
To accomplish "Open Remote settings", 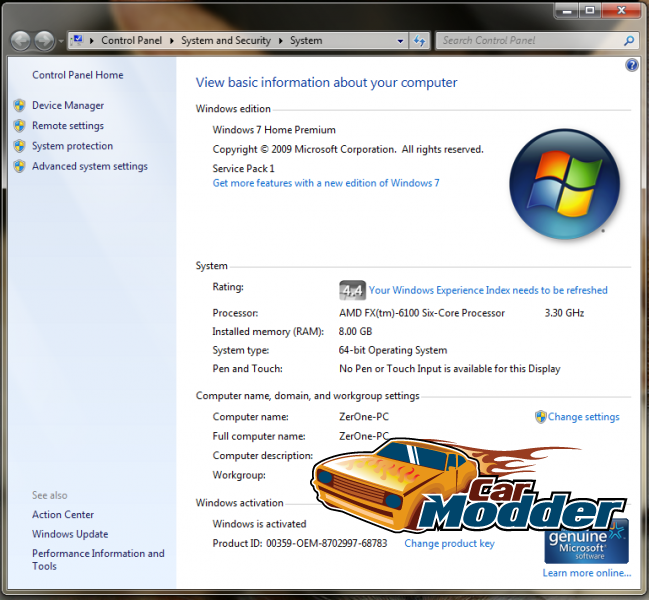I will click(x=68, y=125).
